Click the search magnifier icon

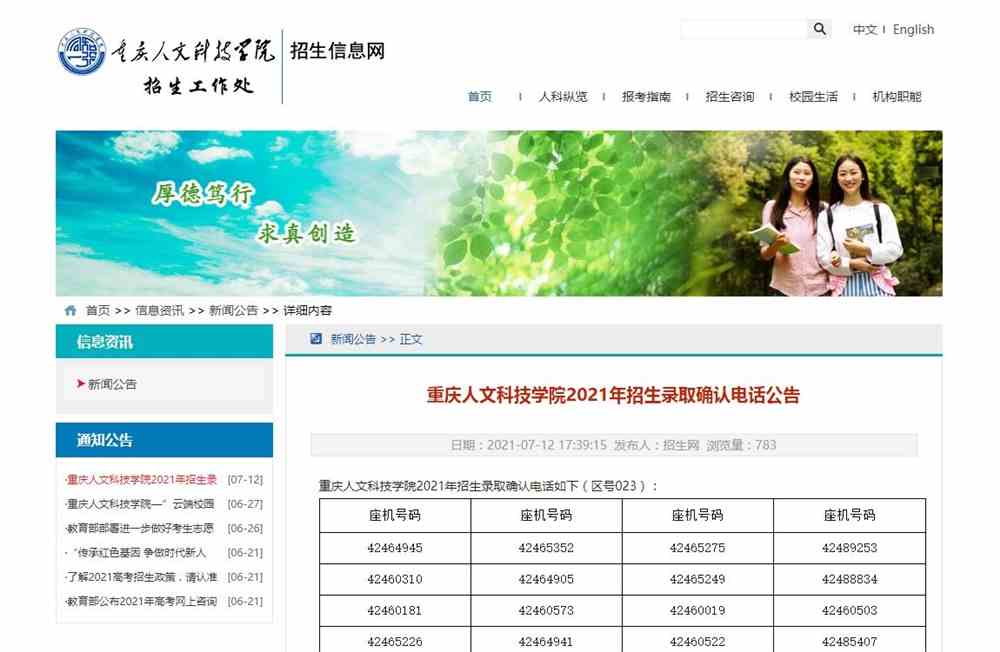820,29
